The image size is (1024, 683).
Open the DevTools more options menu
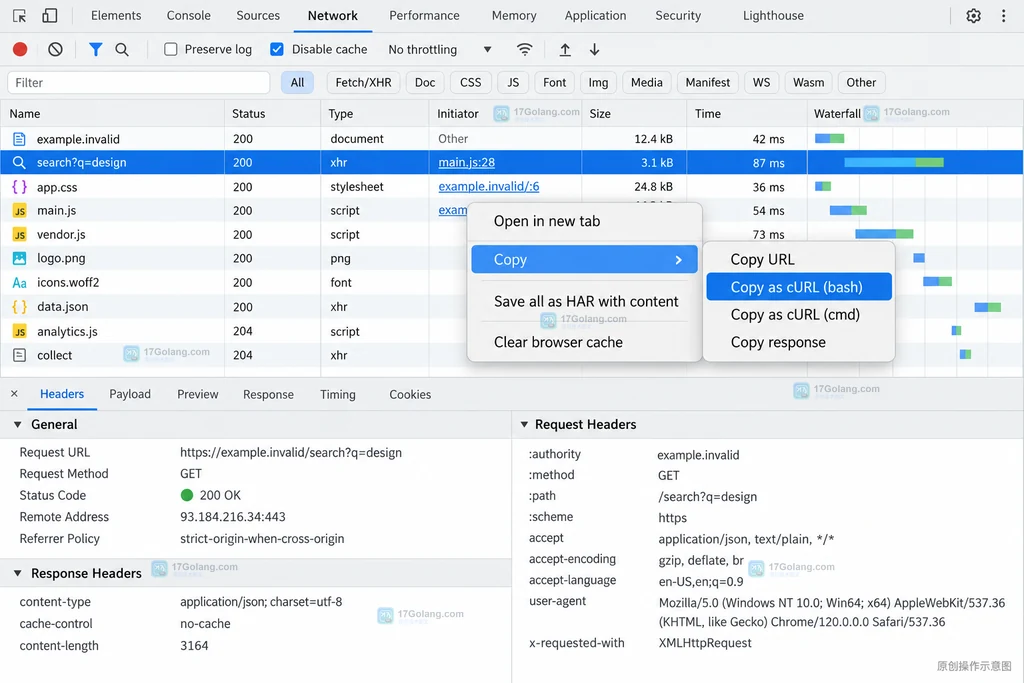pos(1004,16)
